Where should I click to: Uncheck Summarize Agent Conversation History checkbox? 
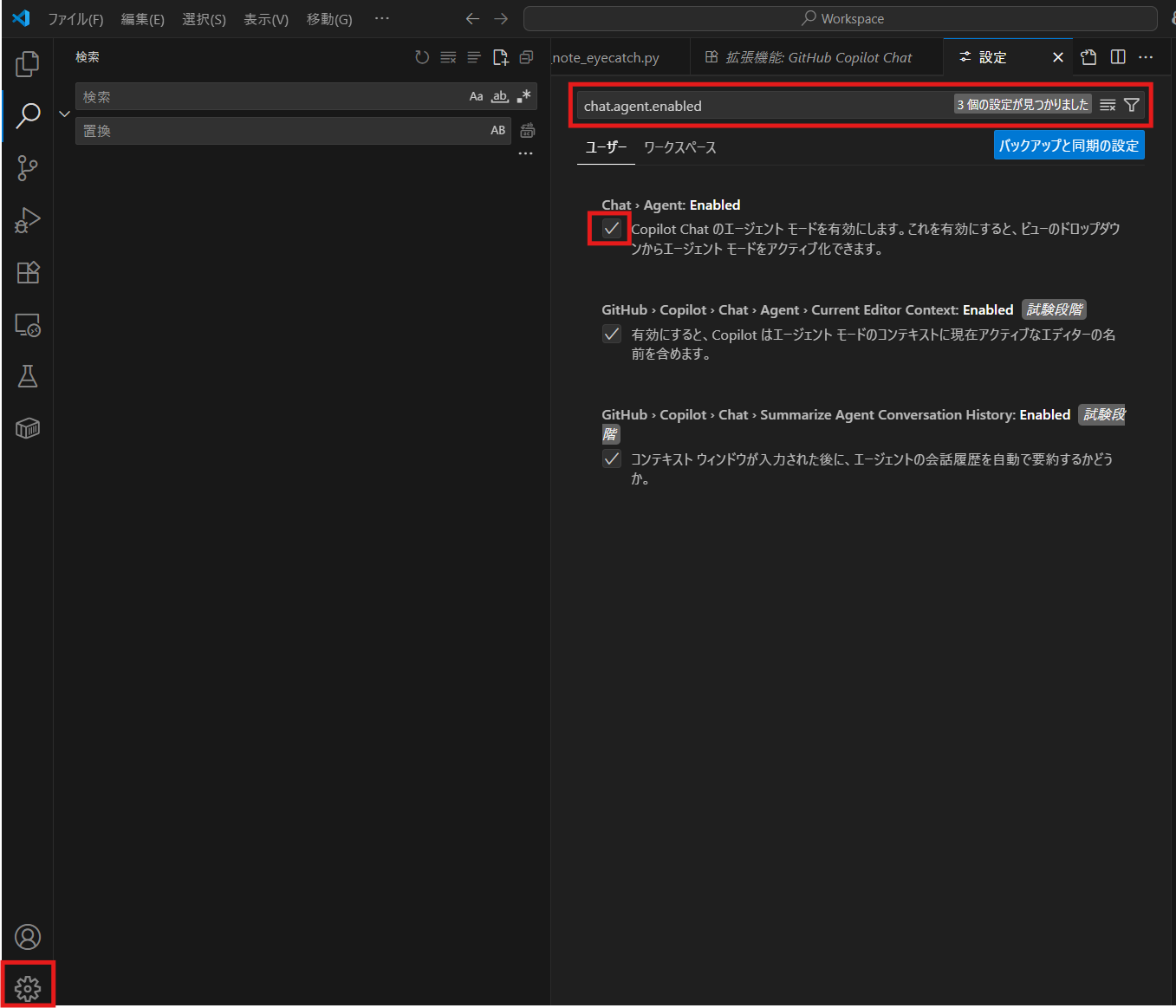click(612, 459)
